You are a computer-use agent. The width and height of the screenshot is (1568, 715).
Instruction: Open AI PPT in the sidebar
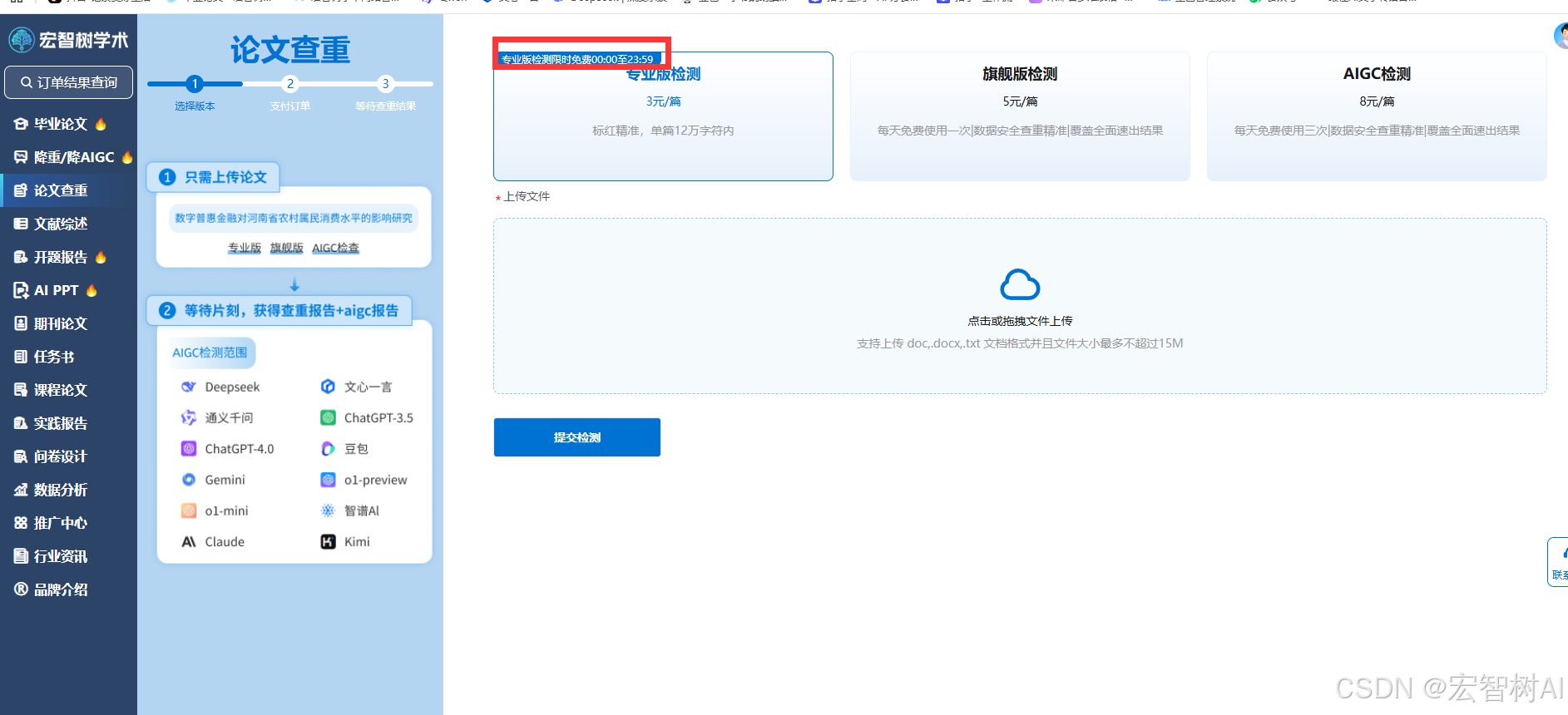pos(56,290)
